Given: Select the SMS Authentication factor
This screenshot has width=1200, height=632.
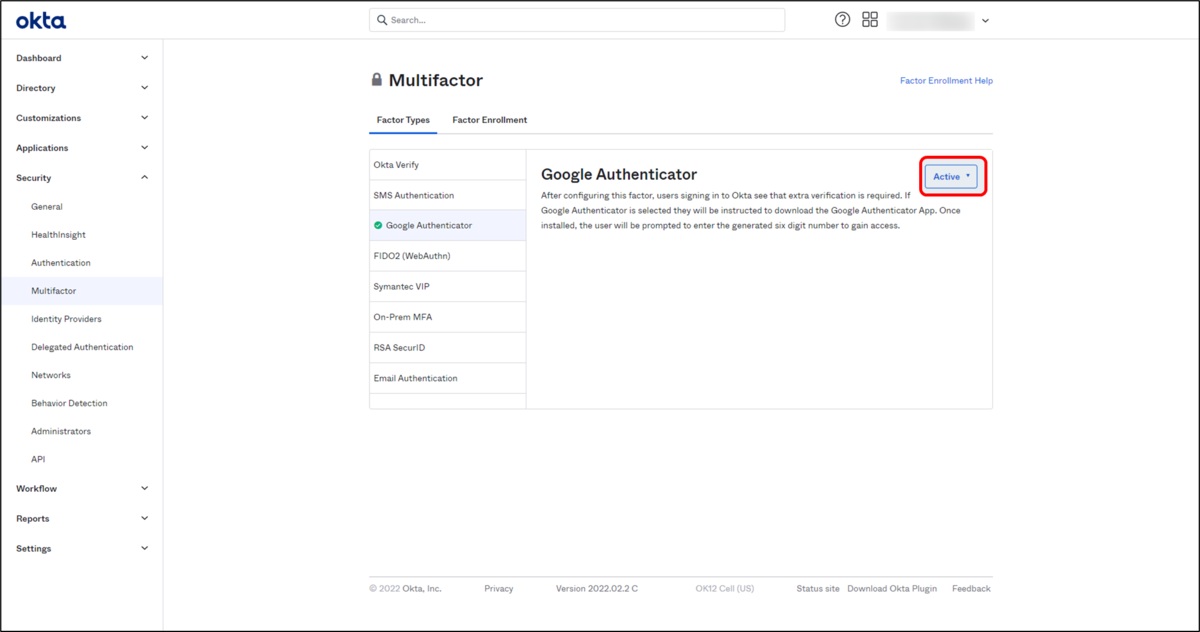Looking at the screenshot, I should pyautogui.click(x=448, y=196).
